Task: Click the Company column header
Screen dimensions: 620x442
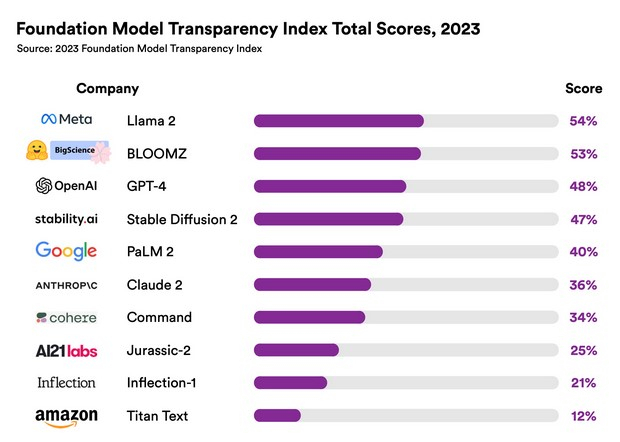Action: click(x=107, y=89)
